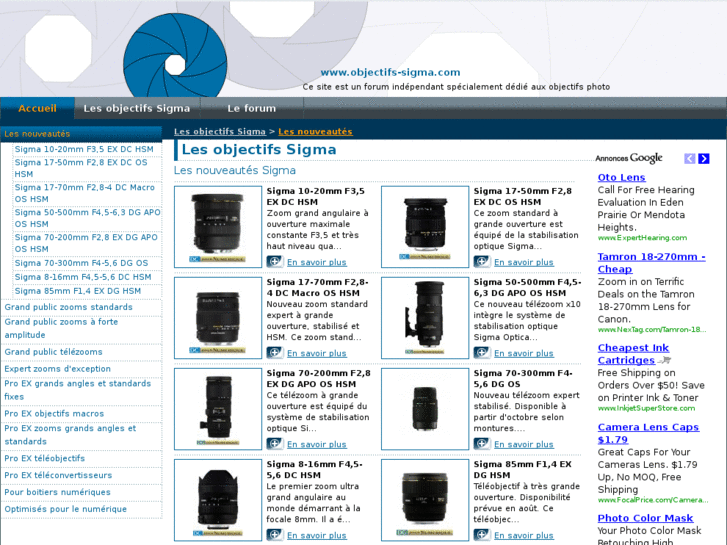The height and width of the screenshot is (545, 727).
Task: Select sidebar item Sigma 17-70mm F2,8-4 DC Macro
Action: click(x=85, y=193)
